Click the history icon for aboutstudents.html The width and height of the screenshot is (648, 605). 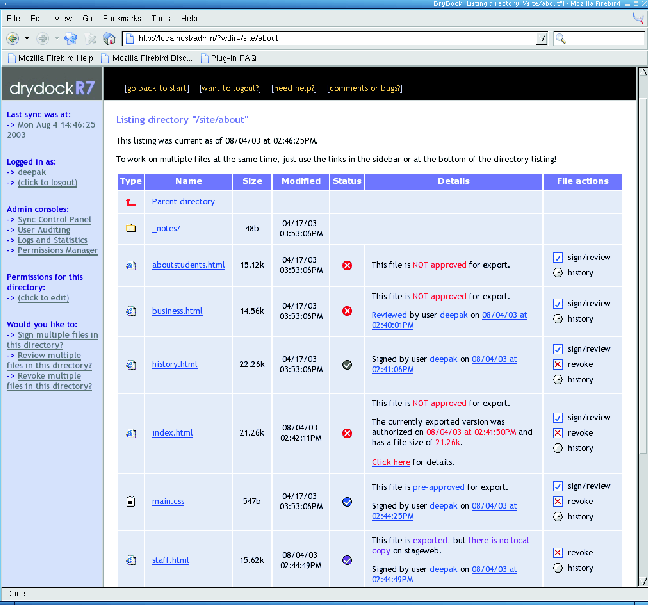click(x=557, y=272)
